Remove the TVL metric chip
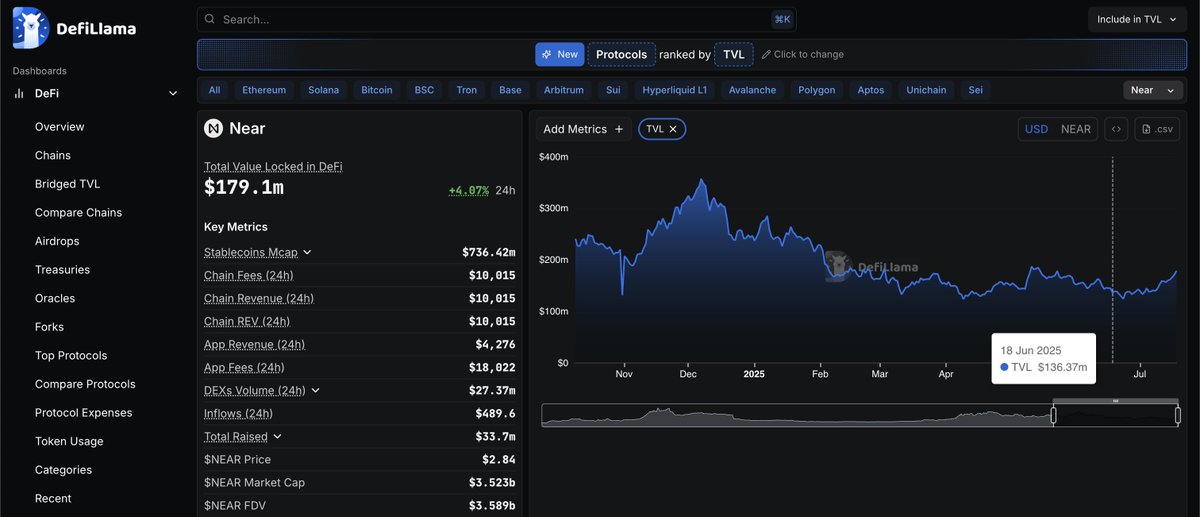 (673, 129)
